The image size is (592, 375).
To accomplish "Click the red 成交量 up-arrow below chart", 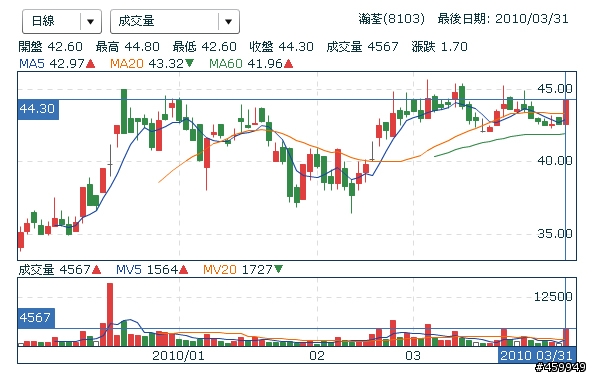I will (x=97, y=270).
